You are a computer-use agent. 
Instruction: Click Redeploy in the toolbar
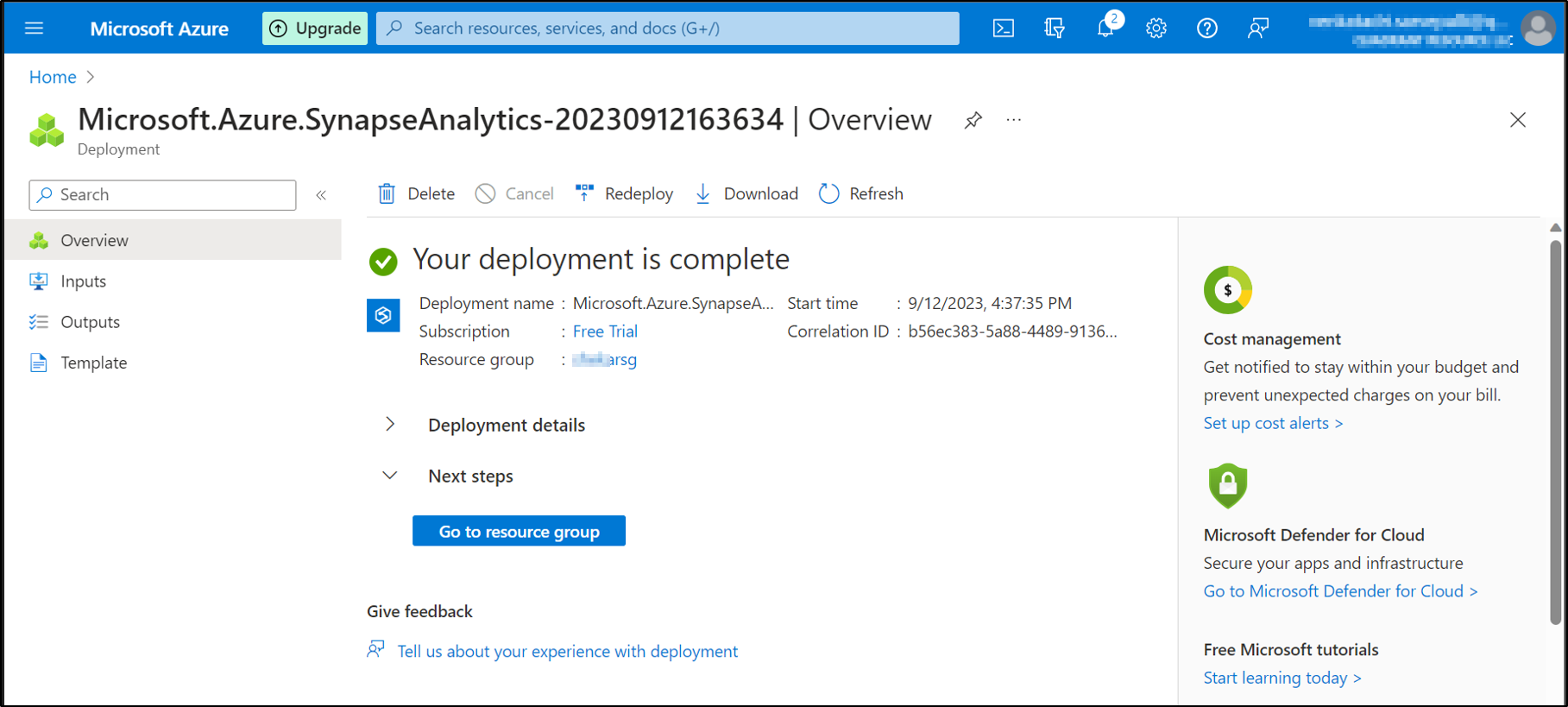point(624,193)
